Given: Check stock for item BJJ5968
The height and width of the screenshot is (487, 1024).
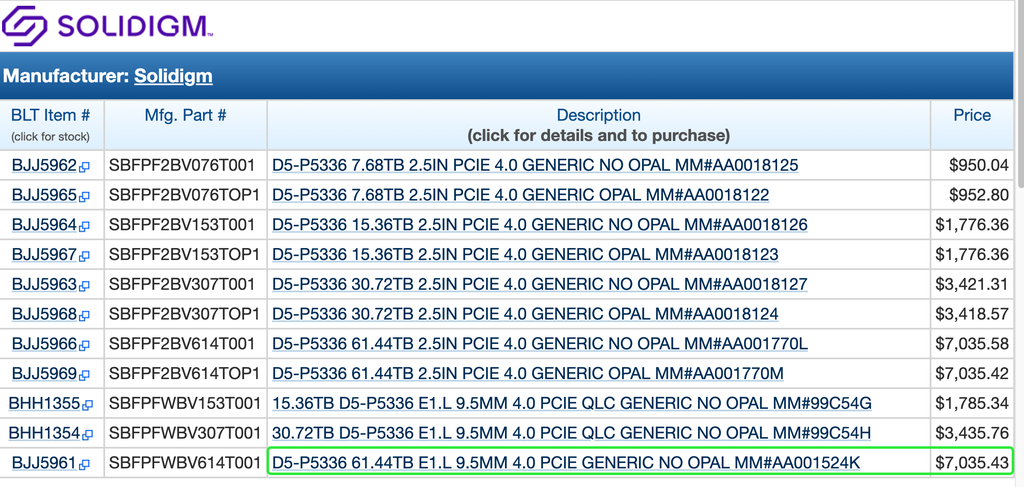Looking at the screenshot, I should [x=44, y=315].
